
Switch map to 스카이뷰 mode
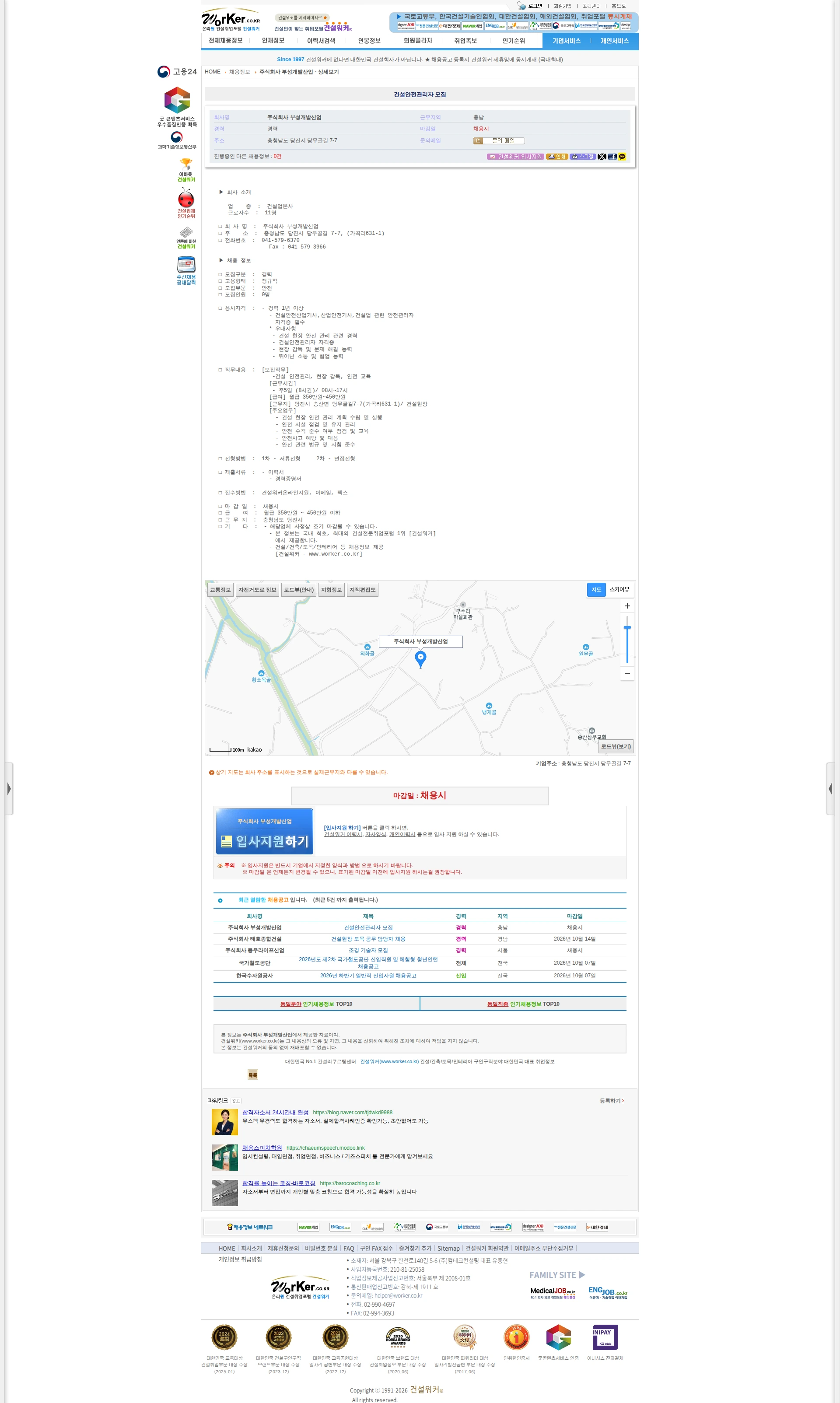point(619,589)
